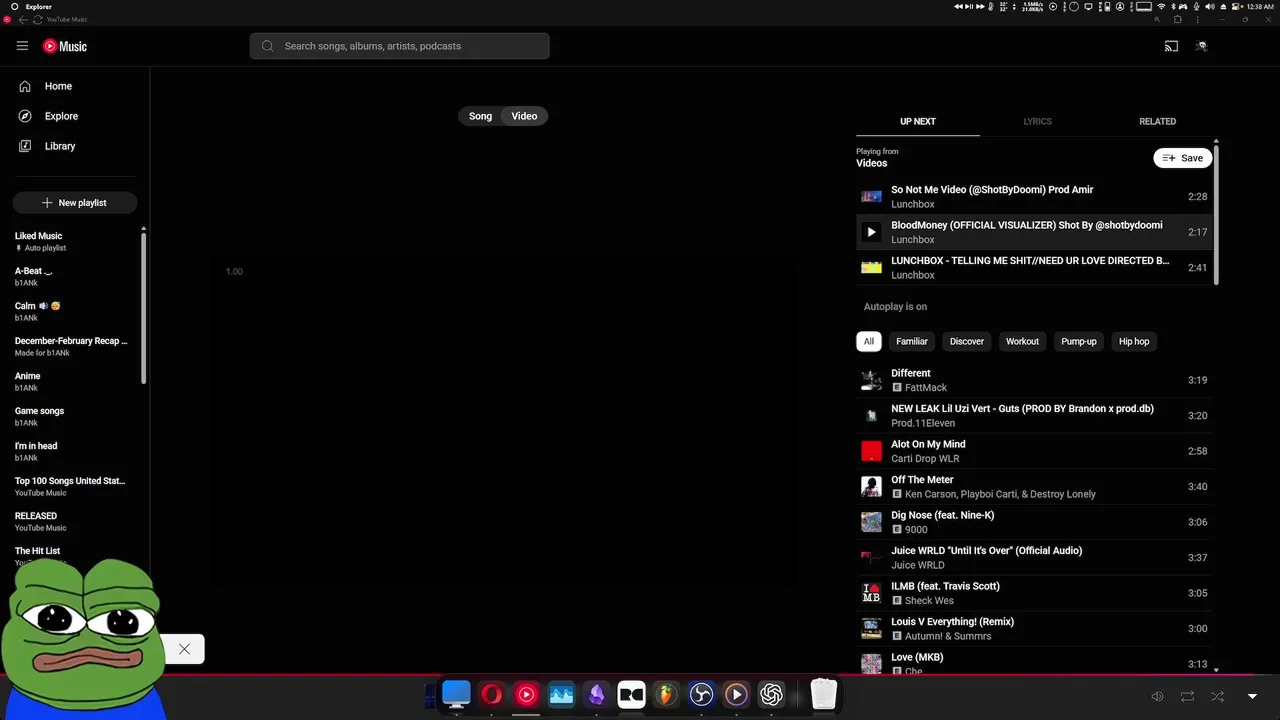Open ChatGPT in the dock
Image resolution: width=1280 pixels, height=720 pixels.
coord(771,694)
